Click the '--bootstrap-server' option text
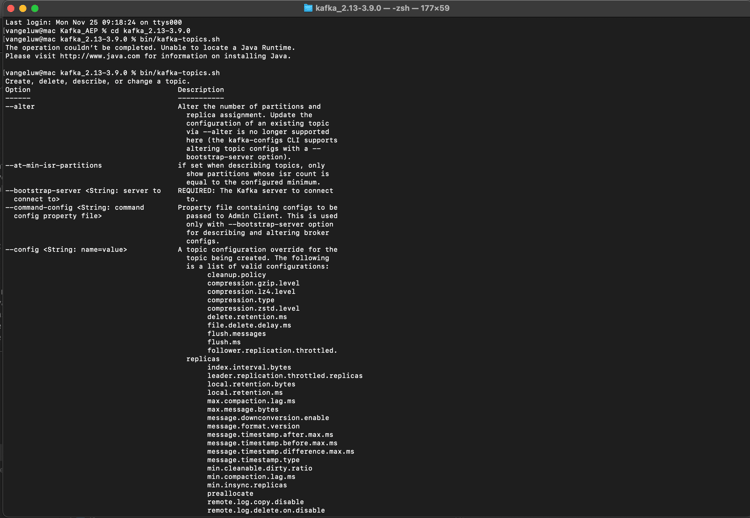 pos(43,191)
